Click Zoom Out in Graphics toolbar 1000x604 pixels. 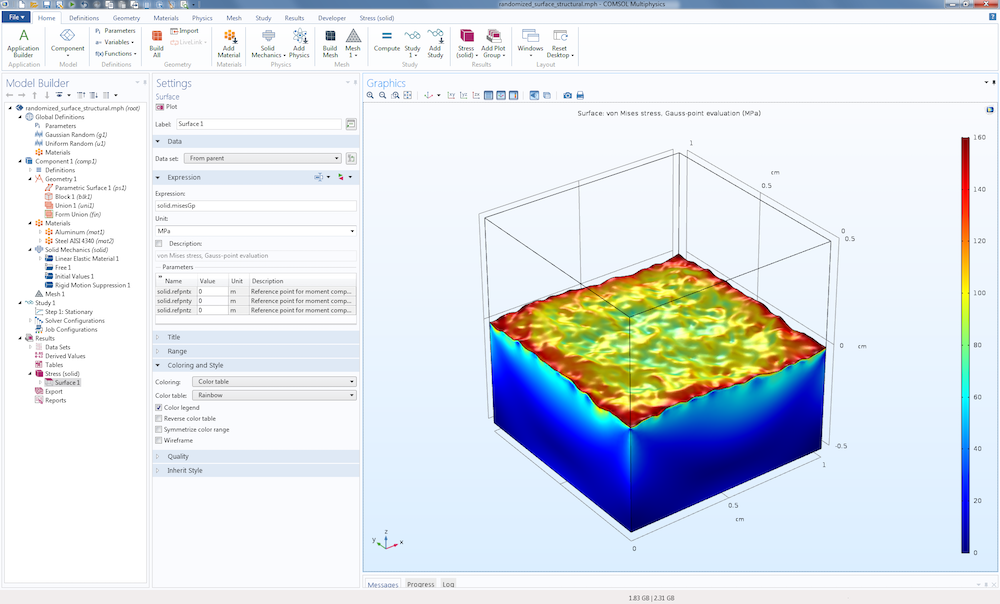[383, 96]
